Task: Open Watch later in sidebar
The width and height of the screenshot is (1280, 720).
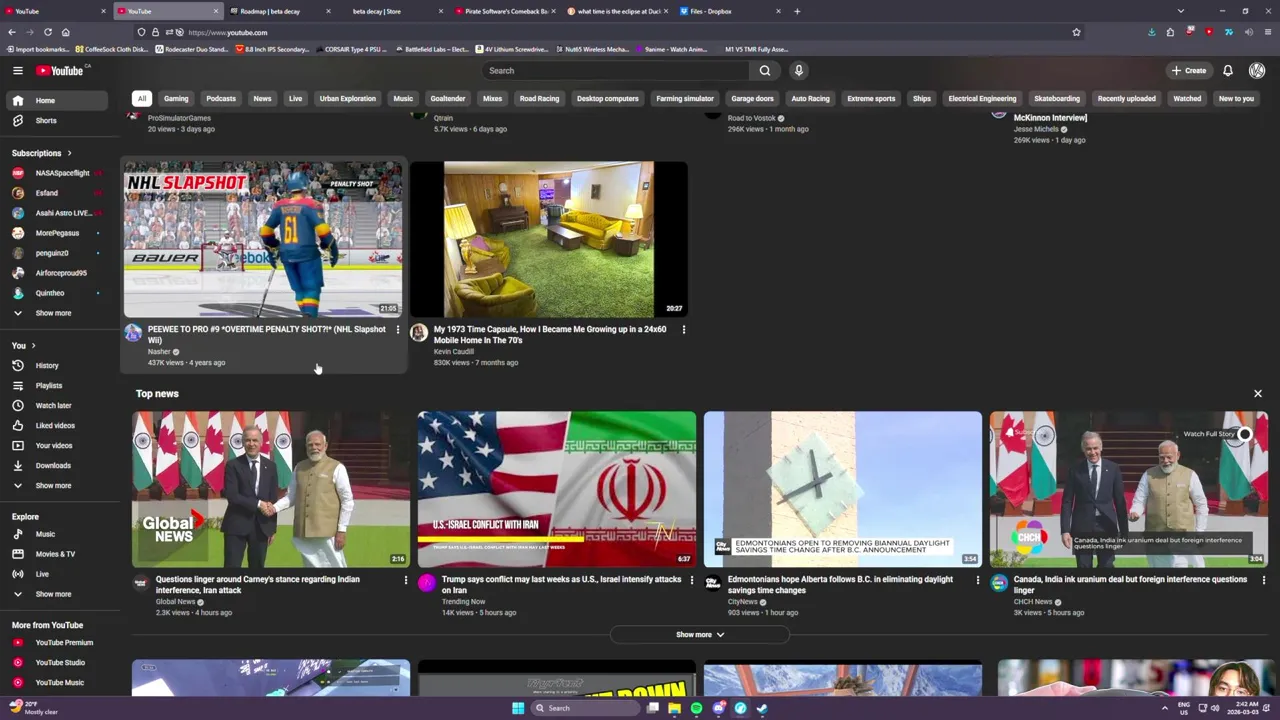Action: coord(58,405)
